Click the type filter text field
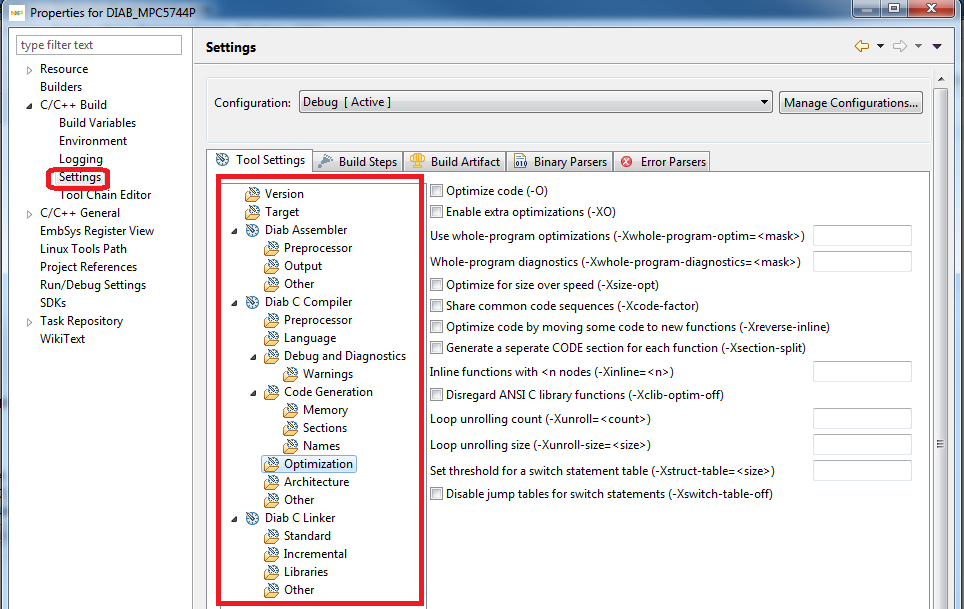The height and width of the screenshot is (609, 964). point(99,45)
